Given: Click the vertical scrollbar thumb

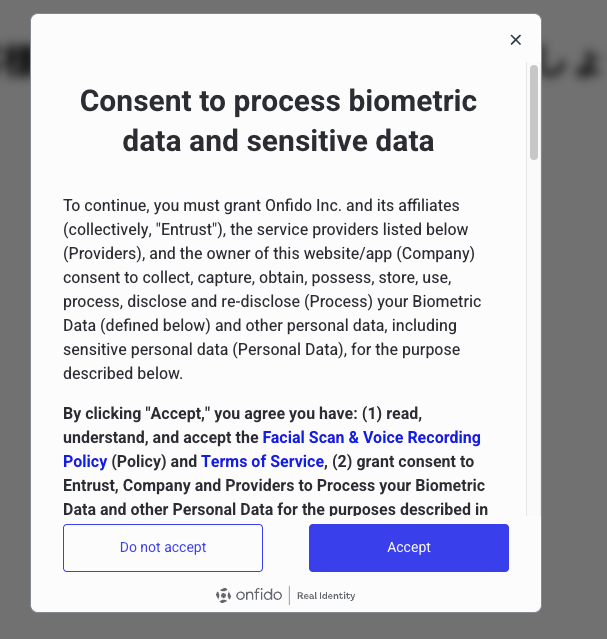Looking at the screenshot, I should point(534,112).
